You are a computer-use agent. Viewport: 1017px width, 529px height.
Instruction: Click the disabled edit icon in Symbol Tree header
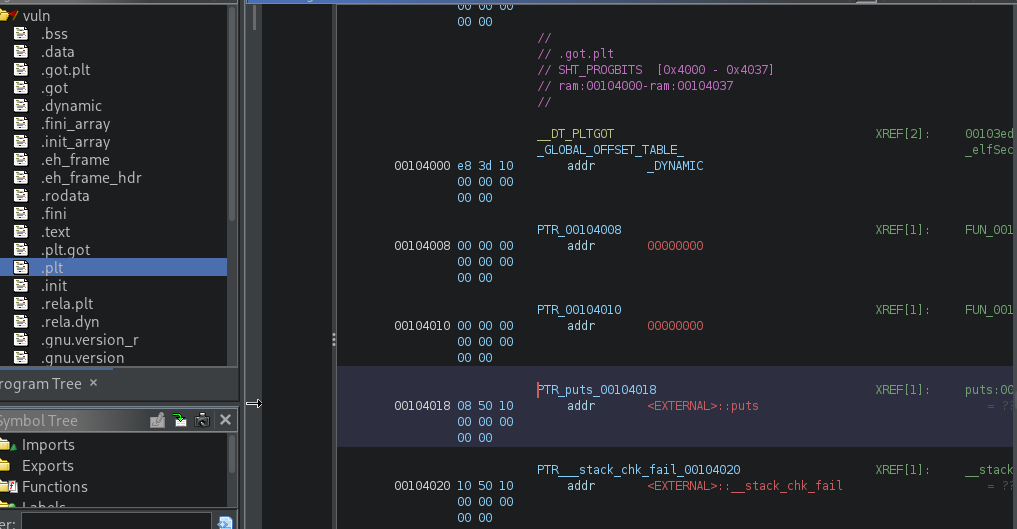(x=157, y=421)
